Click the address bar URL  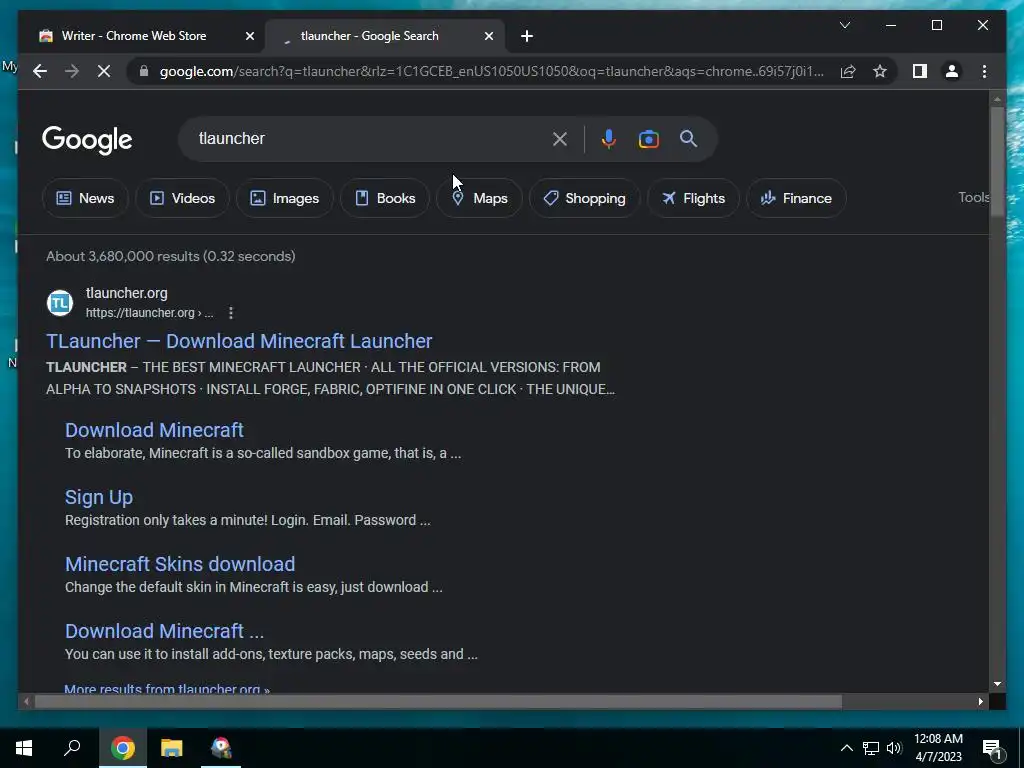coord(491,71)
